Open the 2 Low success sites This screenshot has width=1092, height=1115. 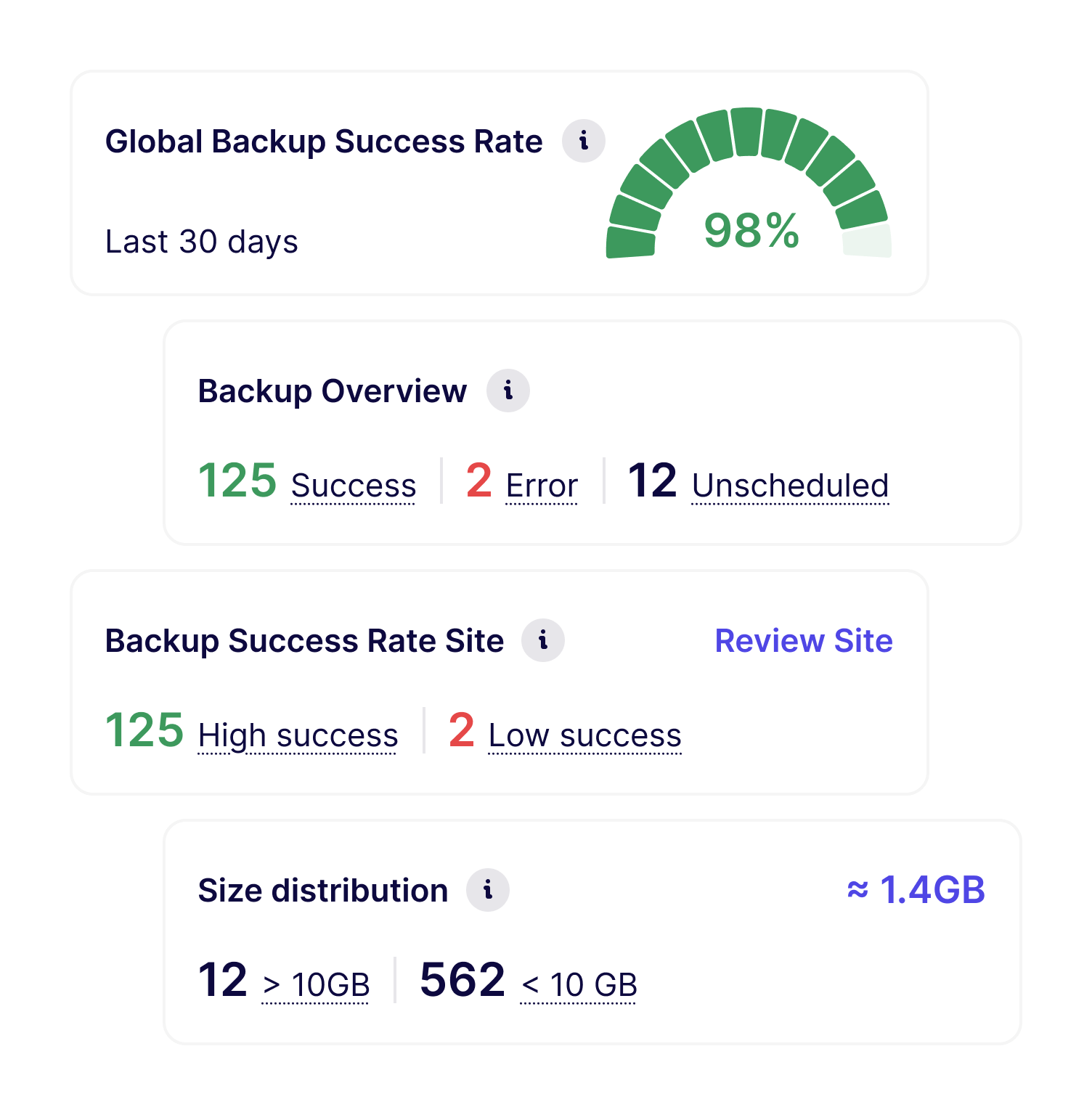[565, 734]
